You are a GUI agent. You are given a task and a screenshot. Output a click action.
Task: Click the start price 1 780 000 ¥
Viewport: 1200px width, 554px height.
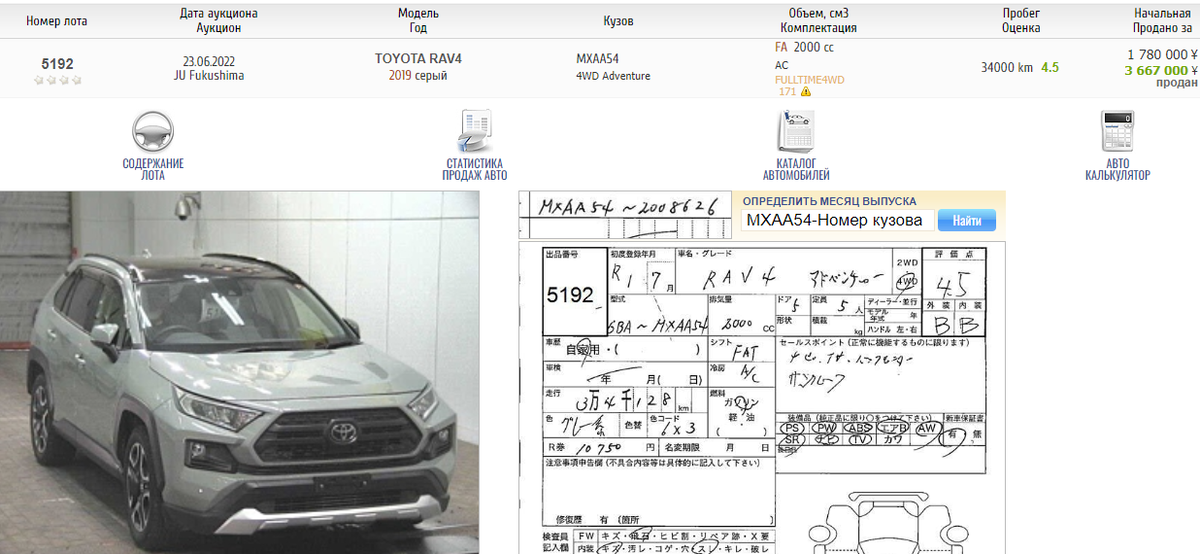point(1162,55)
